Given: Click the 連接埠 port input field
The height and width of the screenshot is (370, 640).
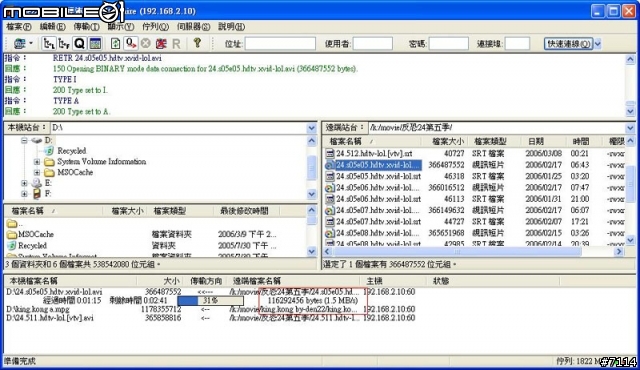Looking at the screenshot, I should [x=517, y=43].
